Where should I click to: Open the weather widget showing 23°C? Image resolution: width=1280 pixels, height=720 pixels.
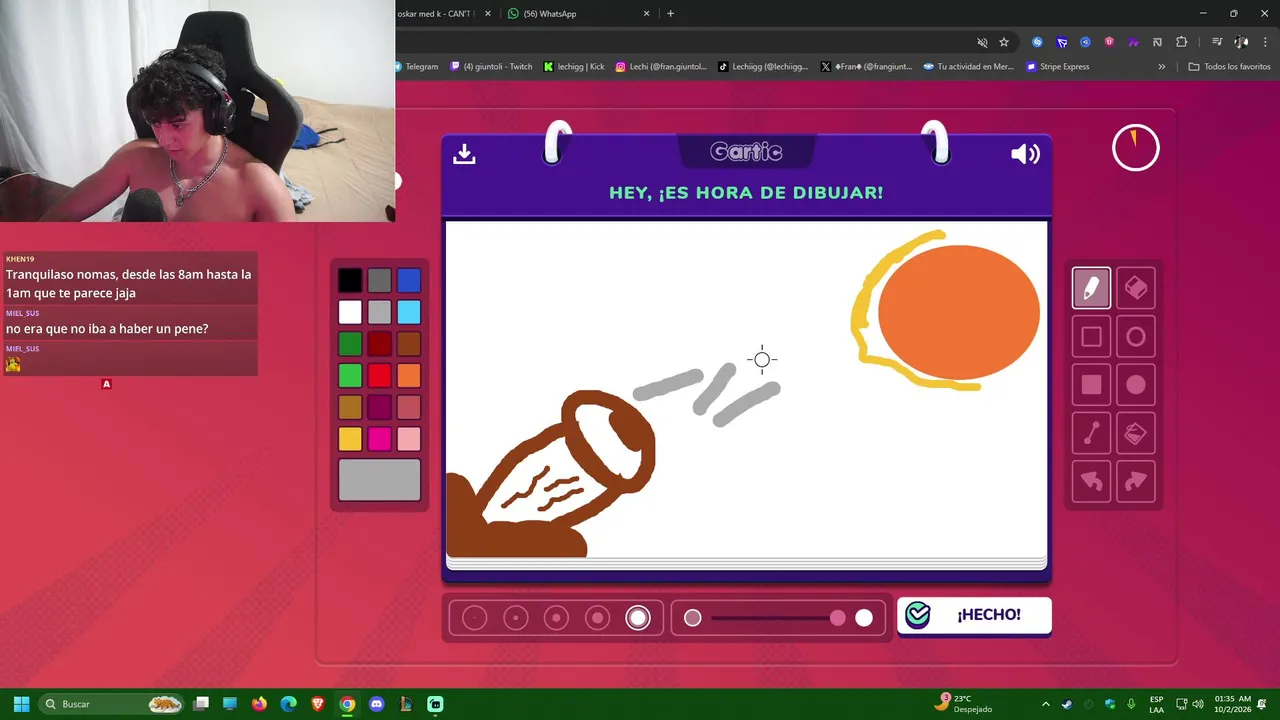click(x=964, y=704)
